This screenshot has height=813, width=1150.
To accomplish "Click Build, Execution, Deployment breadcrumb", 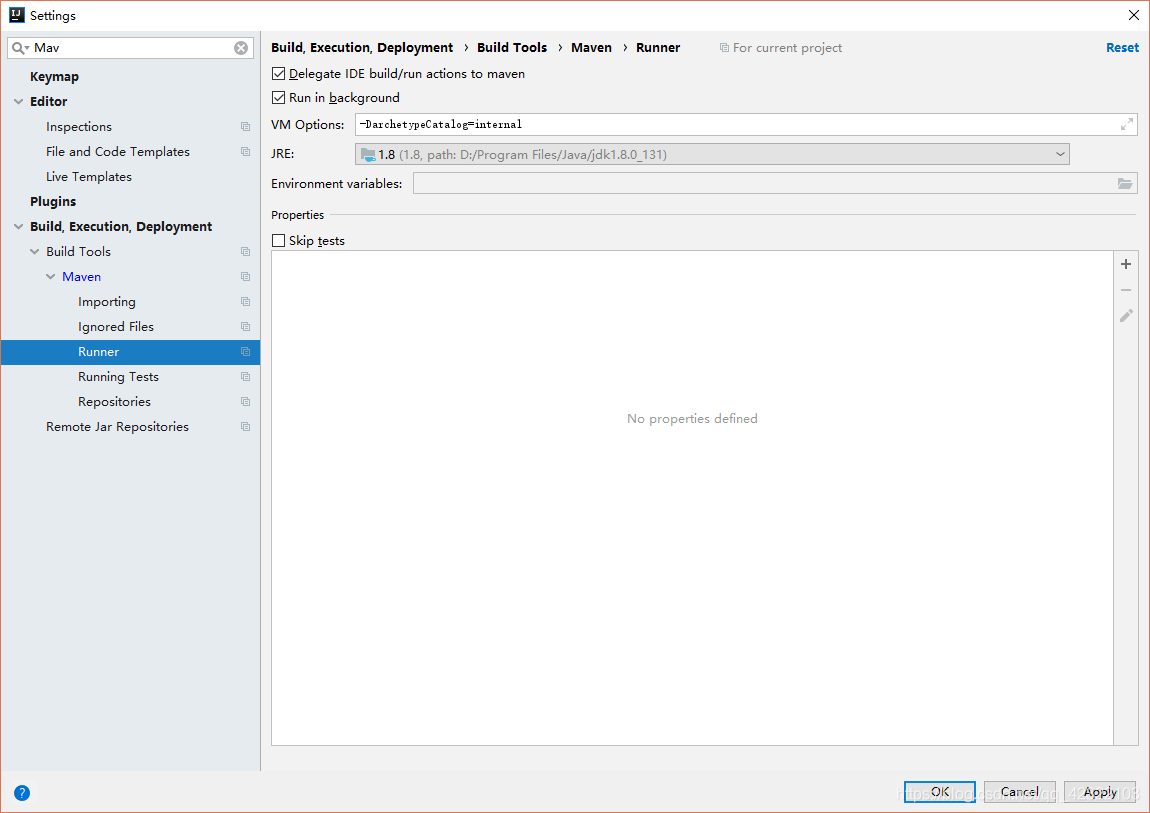I will pos(362,48).
